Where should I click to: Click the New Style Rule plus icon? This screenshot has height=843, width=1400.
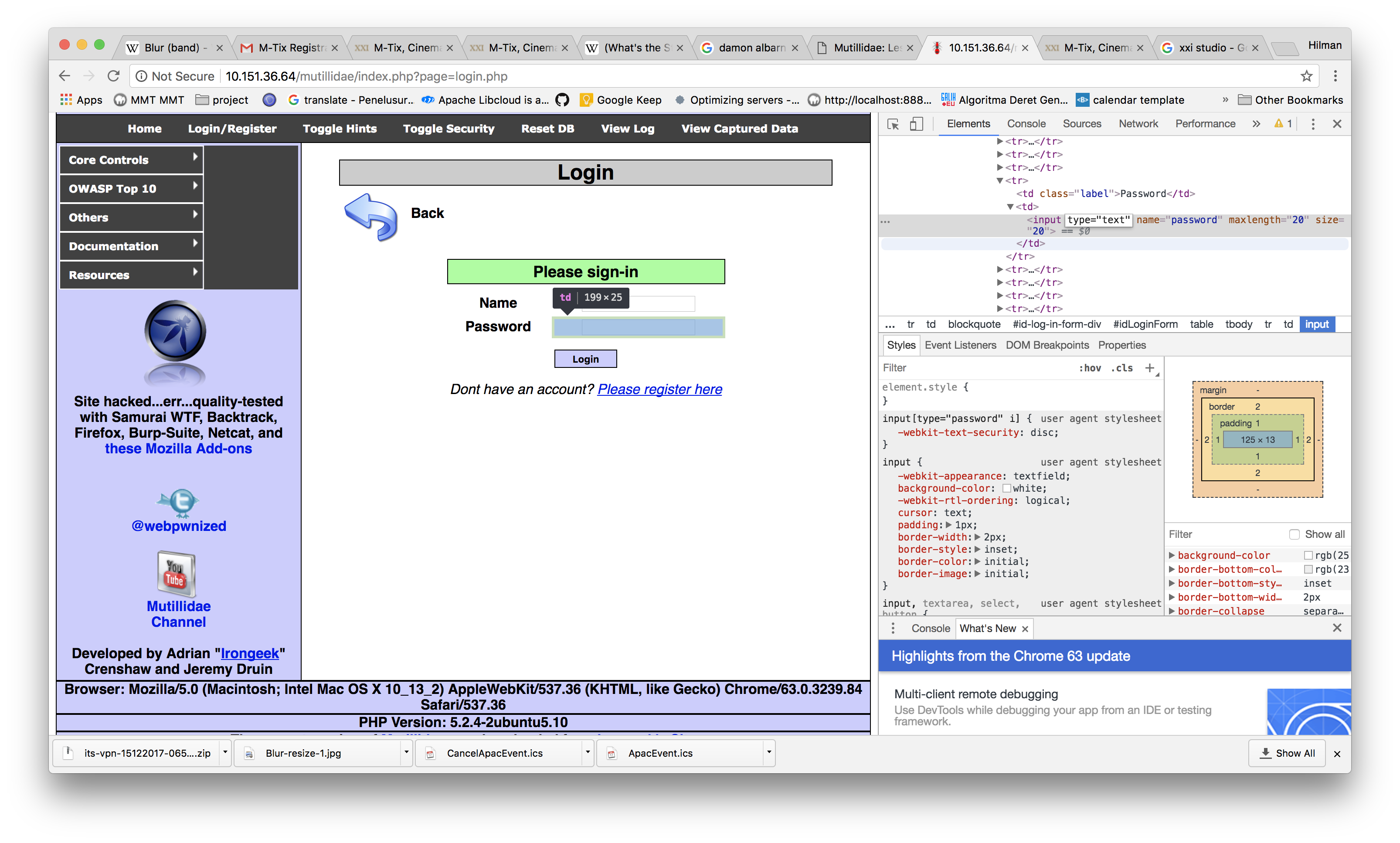click(x=1149, y=367)
